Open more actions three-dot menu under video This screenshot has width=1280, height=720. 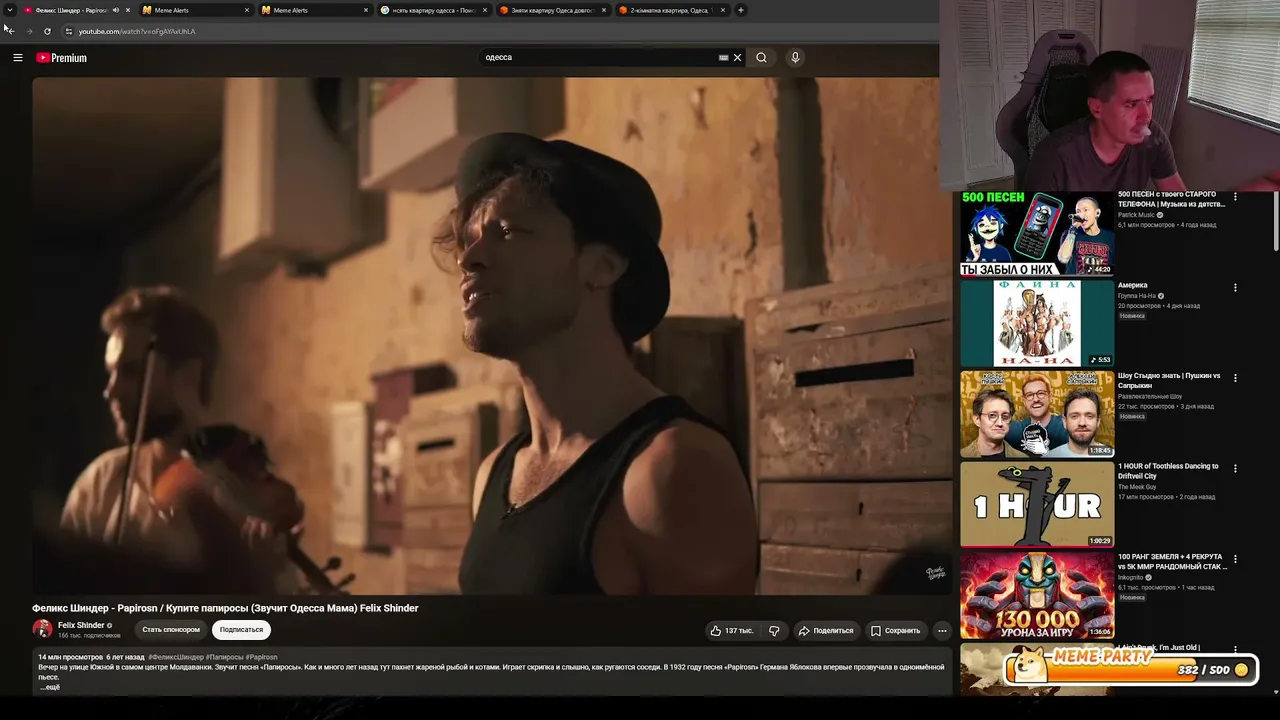pyautogui.click(x=941, y=631)
